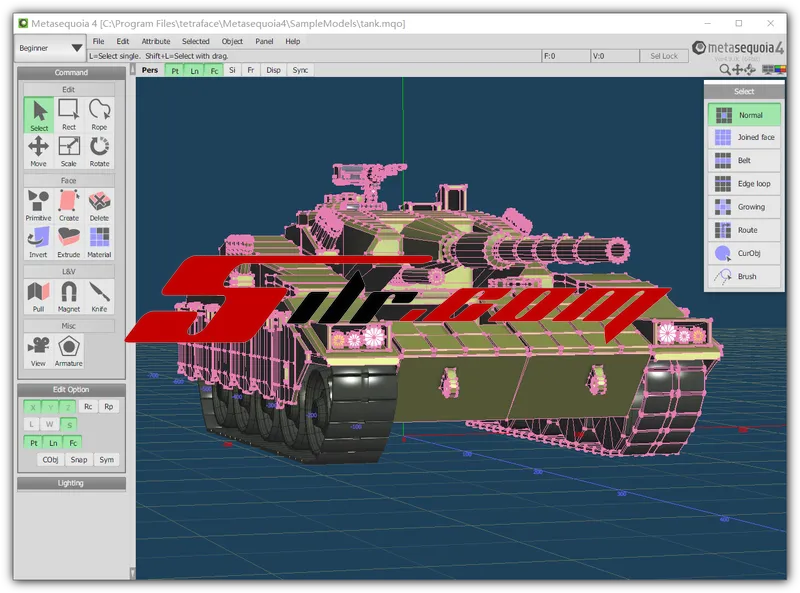Screen dimensions: 800x593
Task: Expand the Lighting panel header
Action: 71,483
